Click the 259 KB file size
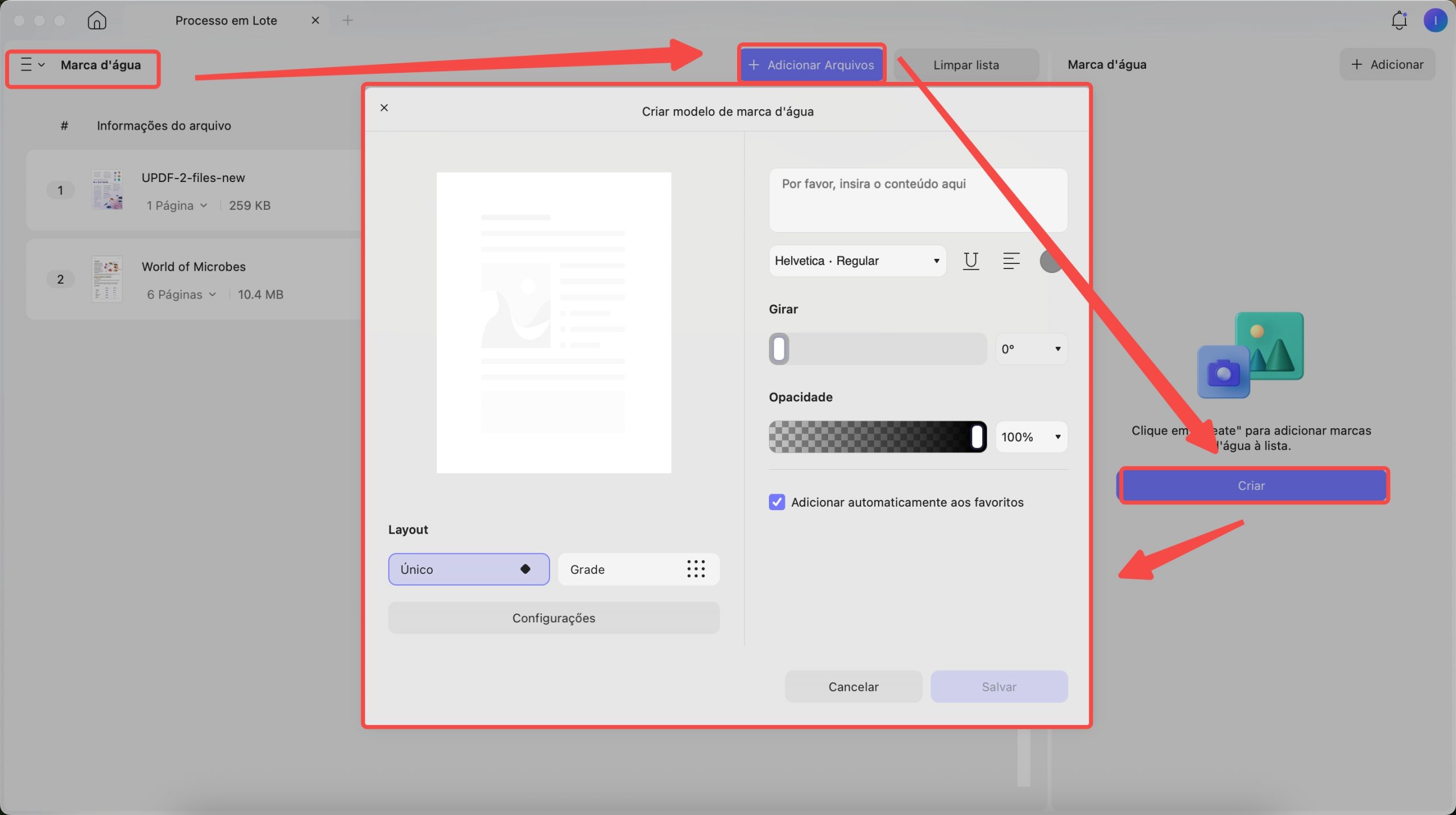The height and width of the screenshot is (815, 1456). click(250, 205)
